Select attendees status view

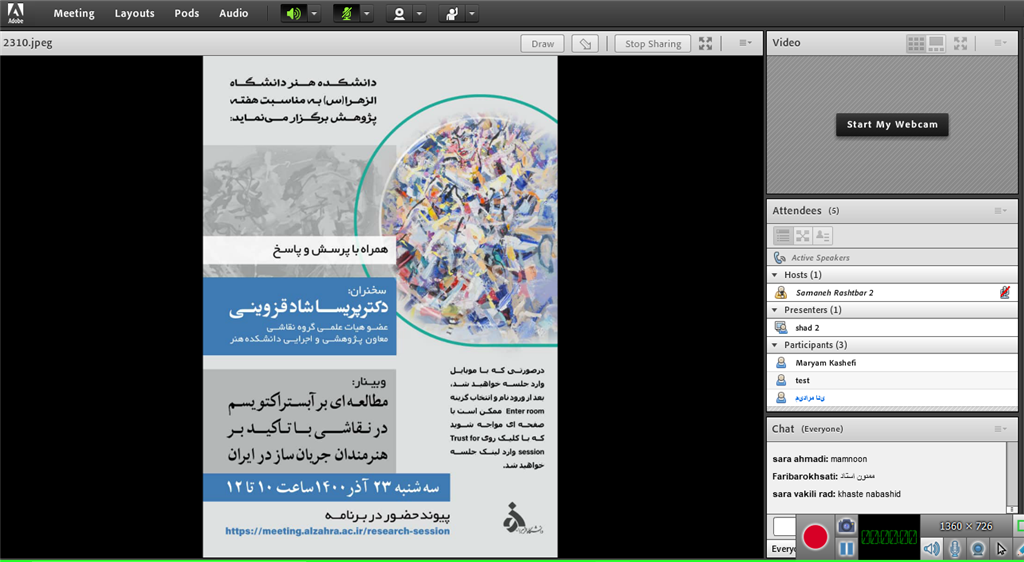822,236
